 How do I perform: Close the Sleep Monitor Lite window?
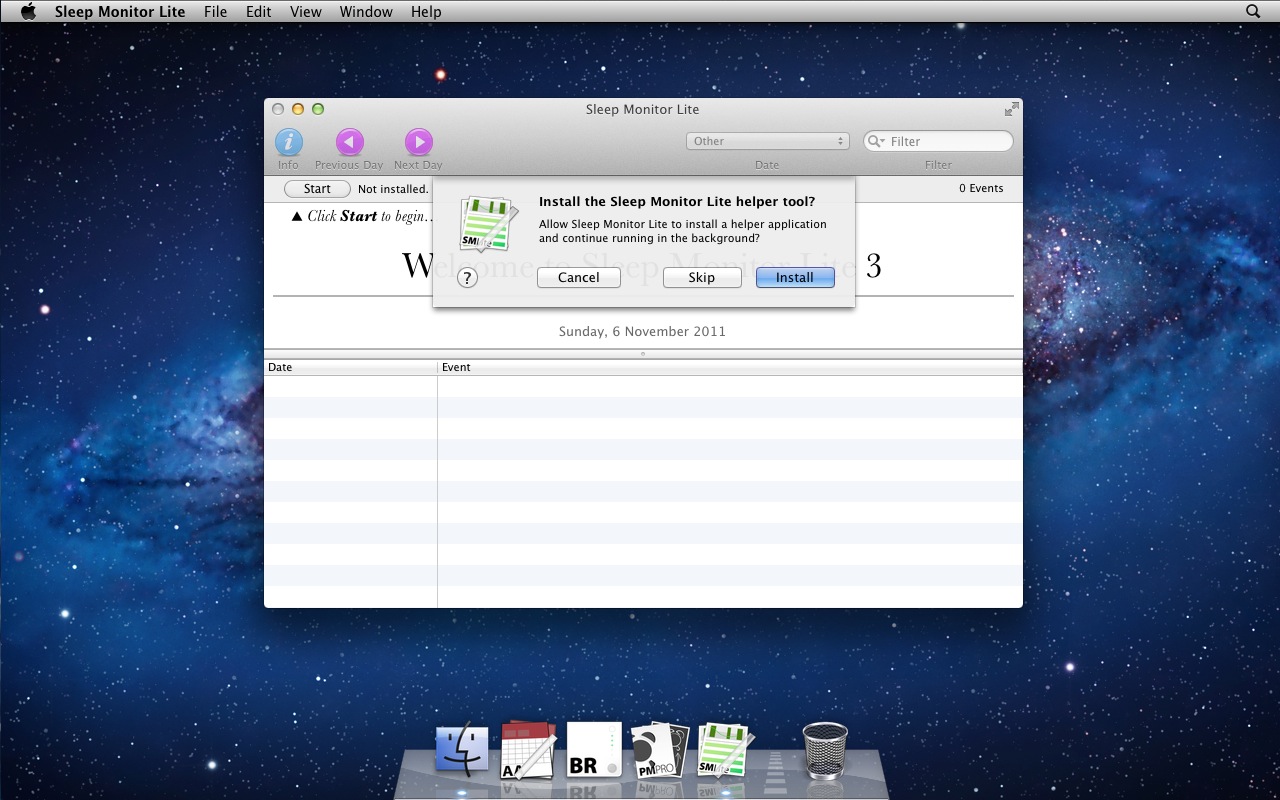coord(278,109)
